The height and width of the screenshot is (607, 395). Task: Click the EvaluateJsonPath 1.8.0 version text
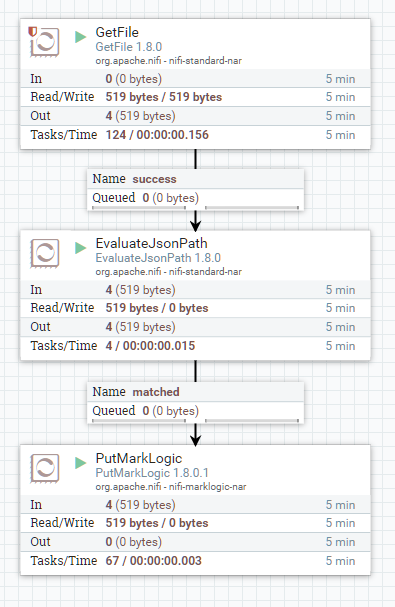point(158,258)
